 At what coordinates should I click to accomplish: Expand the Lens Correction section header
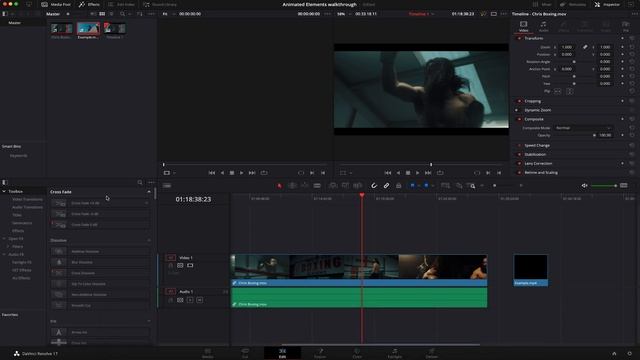(x=538, y=163)
